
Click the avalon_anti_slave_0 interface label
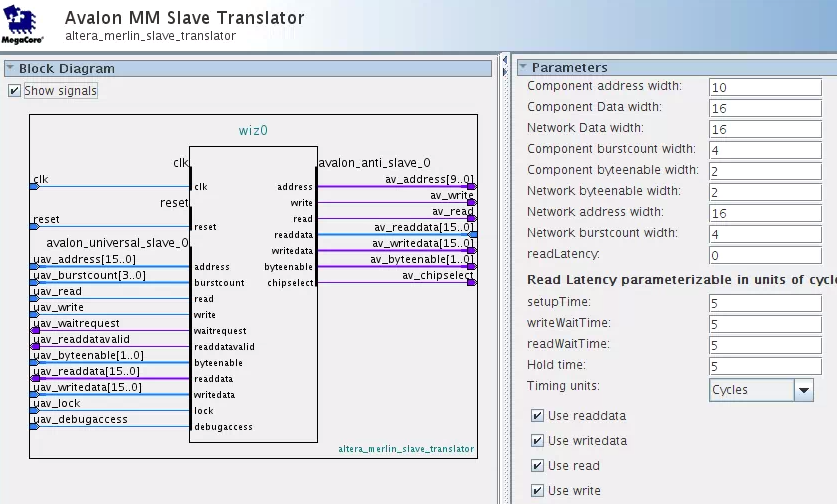[374, 163]
